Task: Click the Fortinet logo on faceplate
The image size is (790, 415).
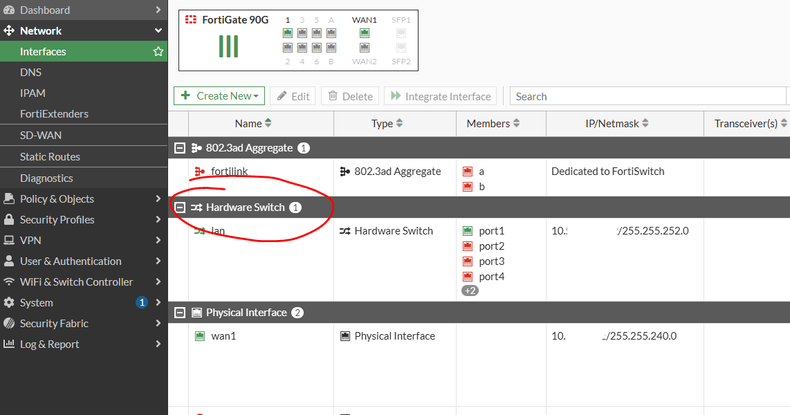Action: point(190,20)
